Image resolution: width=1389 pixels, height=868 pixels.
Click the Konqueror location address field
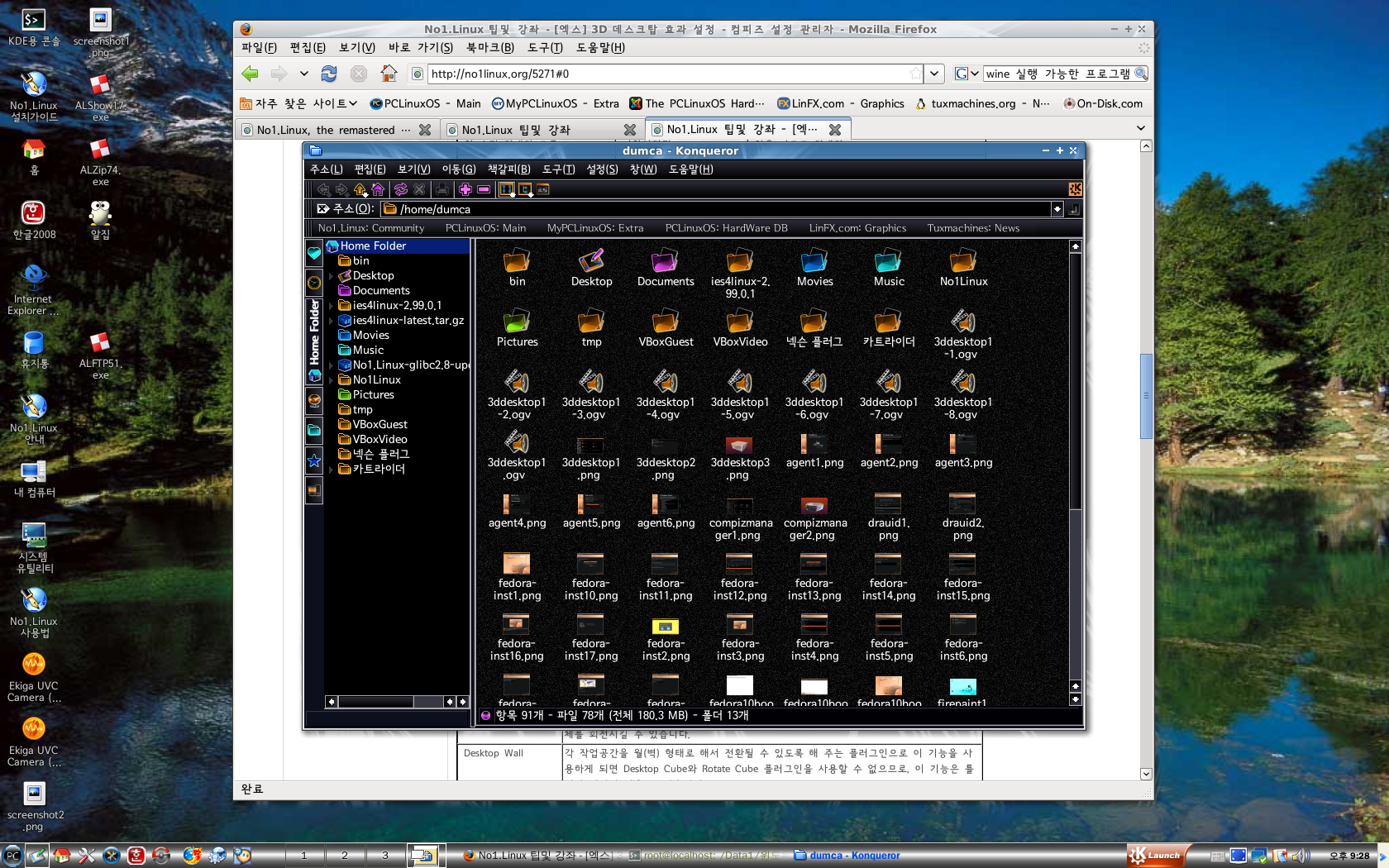[716, 209]
